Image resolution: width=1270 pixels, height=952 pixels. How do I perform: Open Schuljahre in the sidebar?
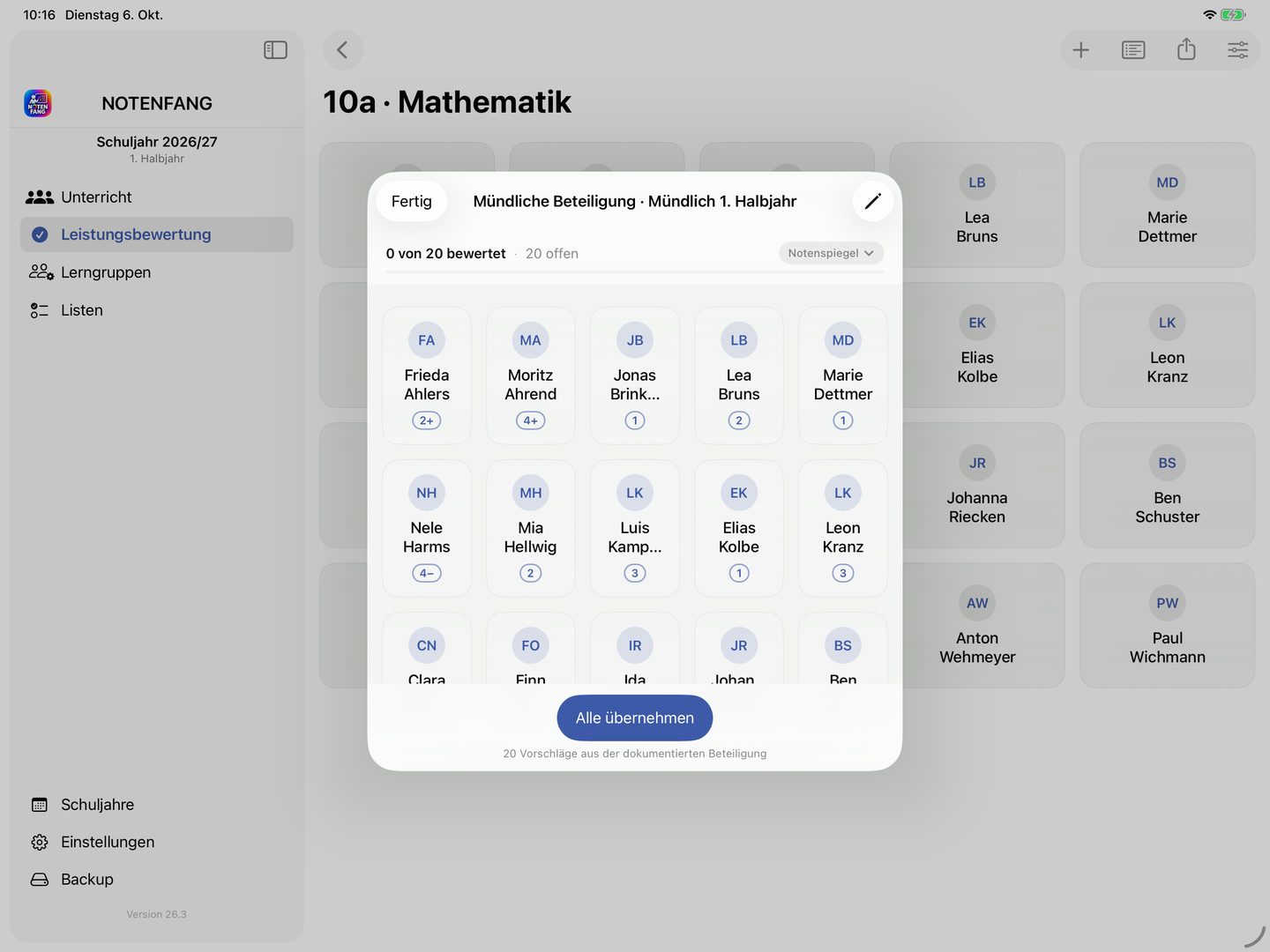coord(157,805)
